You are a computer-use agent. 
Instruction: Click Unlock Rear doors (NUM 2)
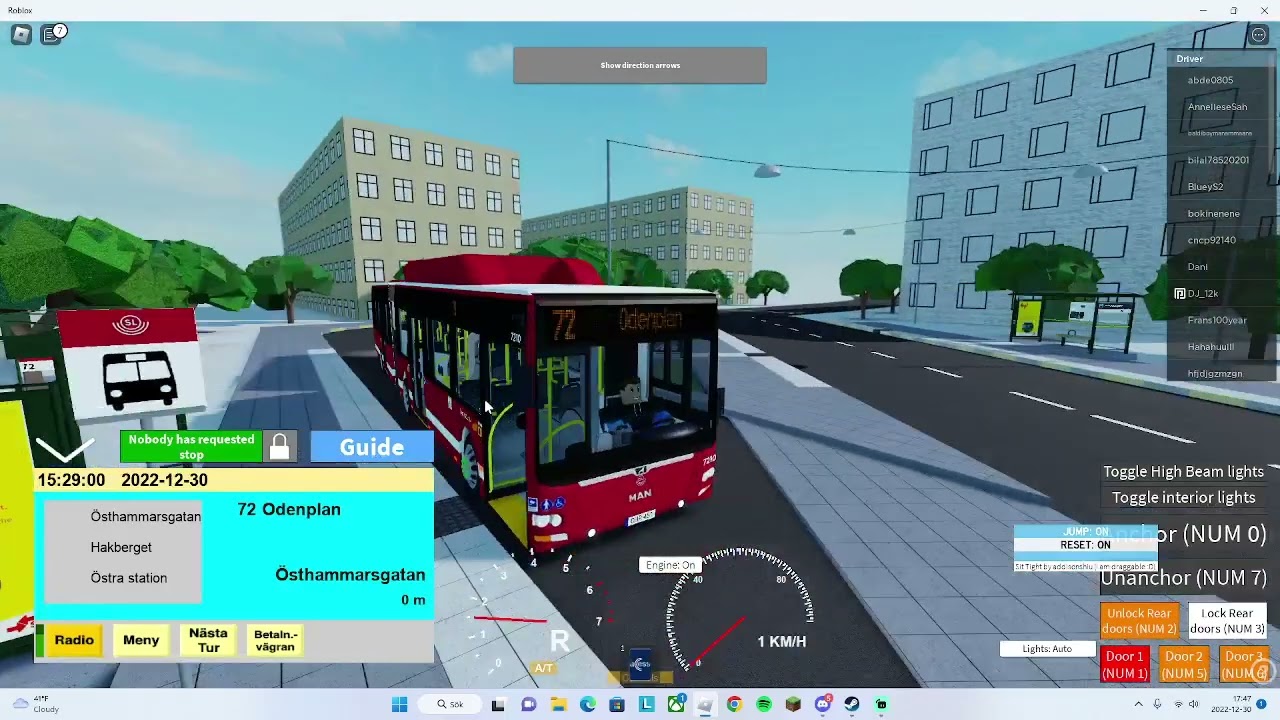1139,621
